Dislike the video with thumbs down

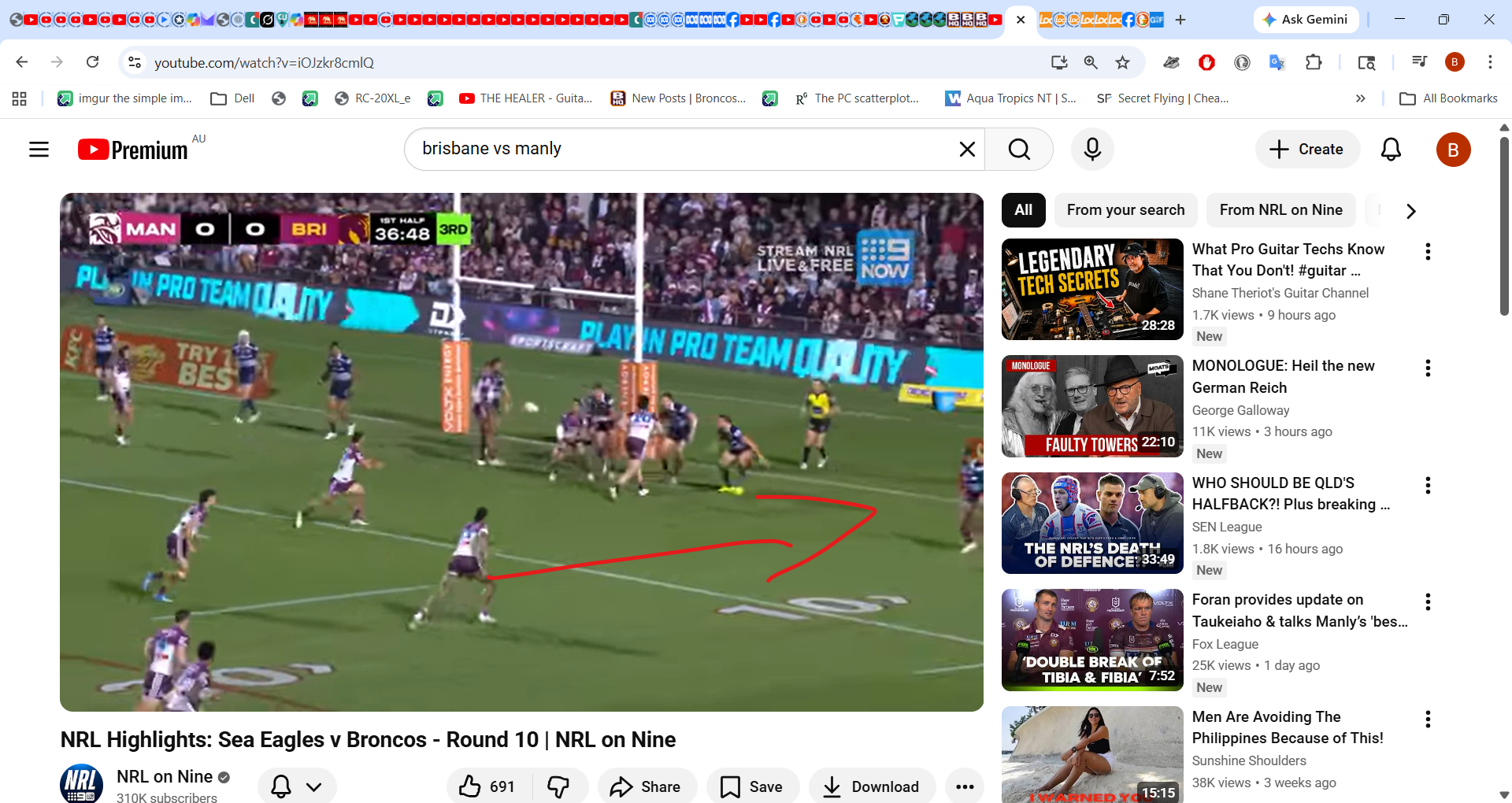pyautogui.click(x=559, y=786)
